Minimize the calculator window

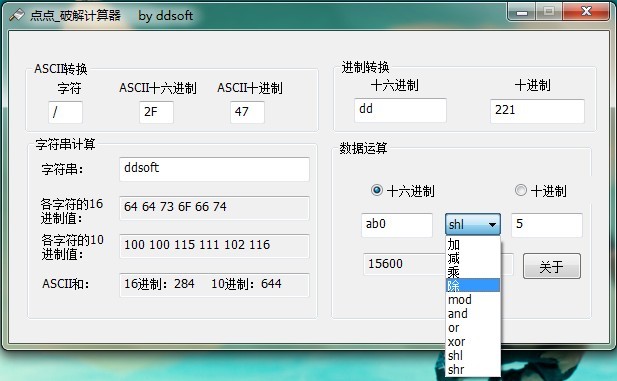(x=522, y=12)
